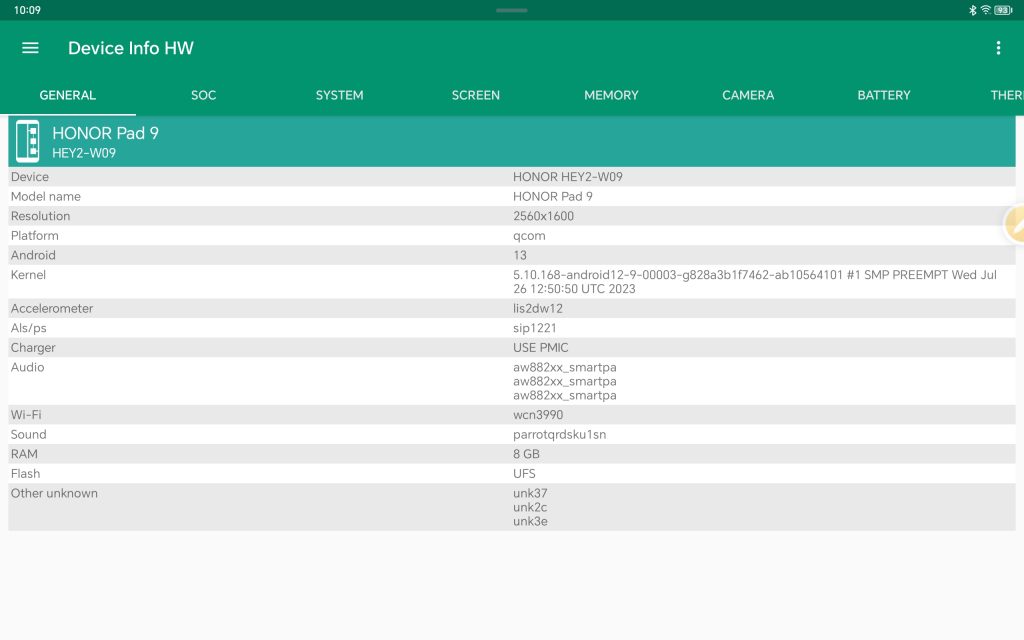Select the Wi-Fi wcn3990 row
The height and width of the screenshot is (640, 1024).
(x=511, y=414)
